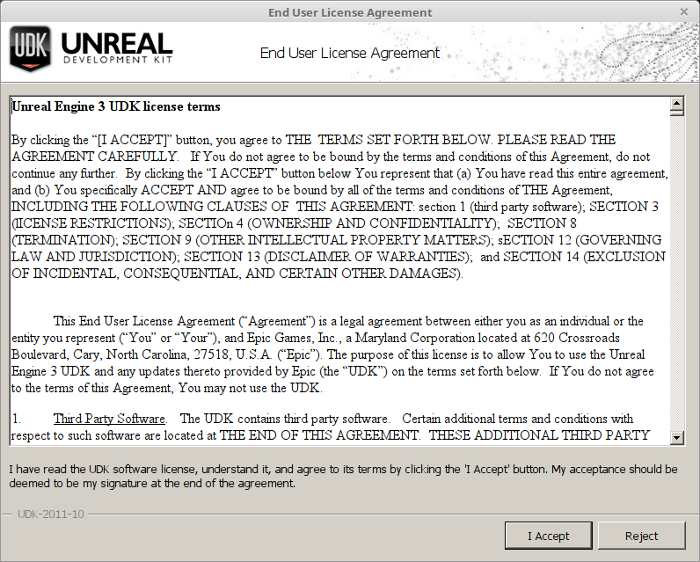The width and height of the screenshot is (700, 562).
Task: Click the UDK shield logo icon
Action: pos(30,48)
